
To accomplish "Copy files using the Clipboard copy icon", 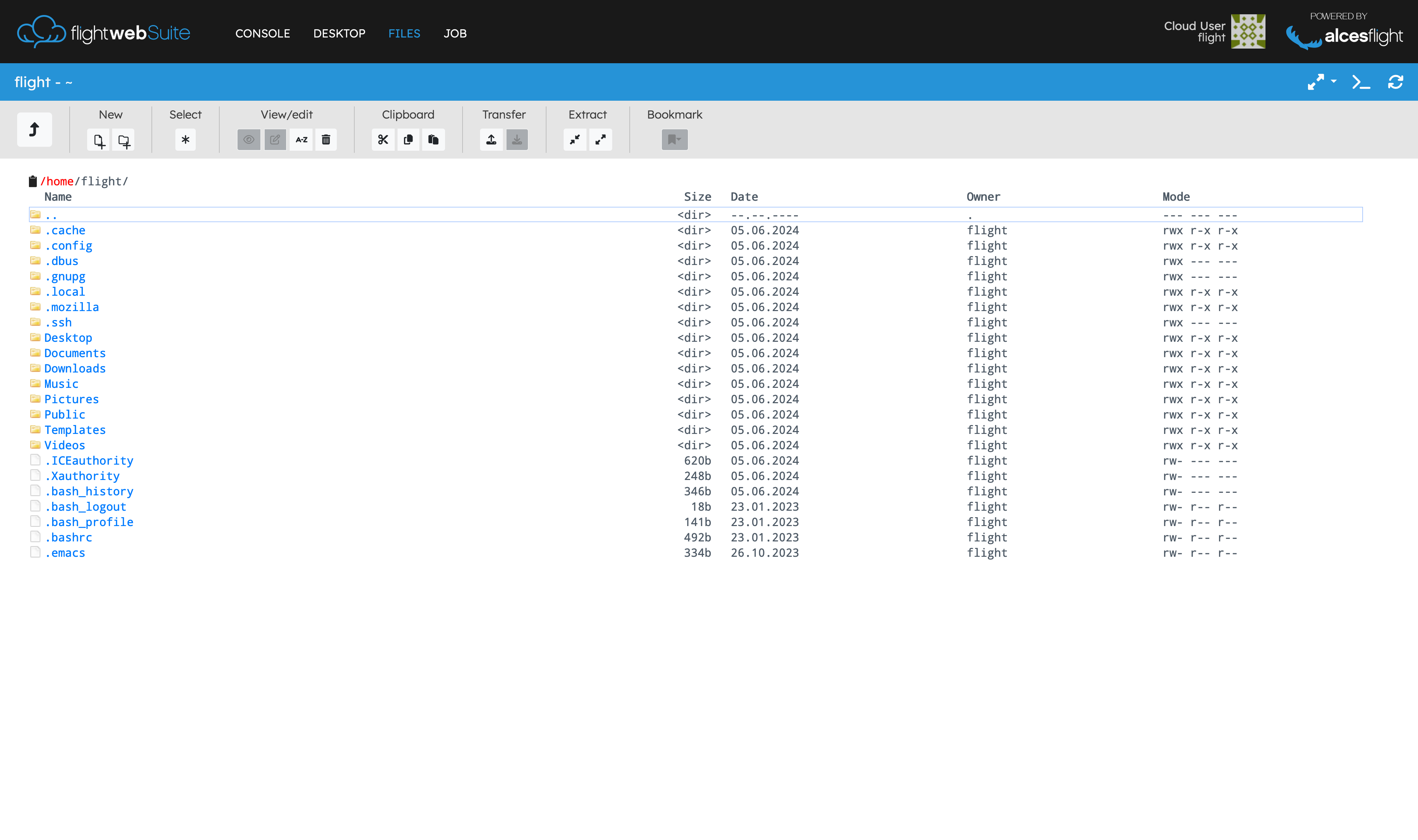I will point(408,140).
